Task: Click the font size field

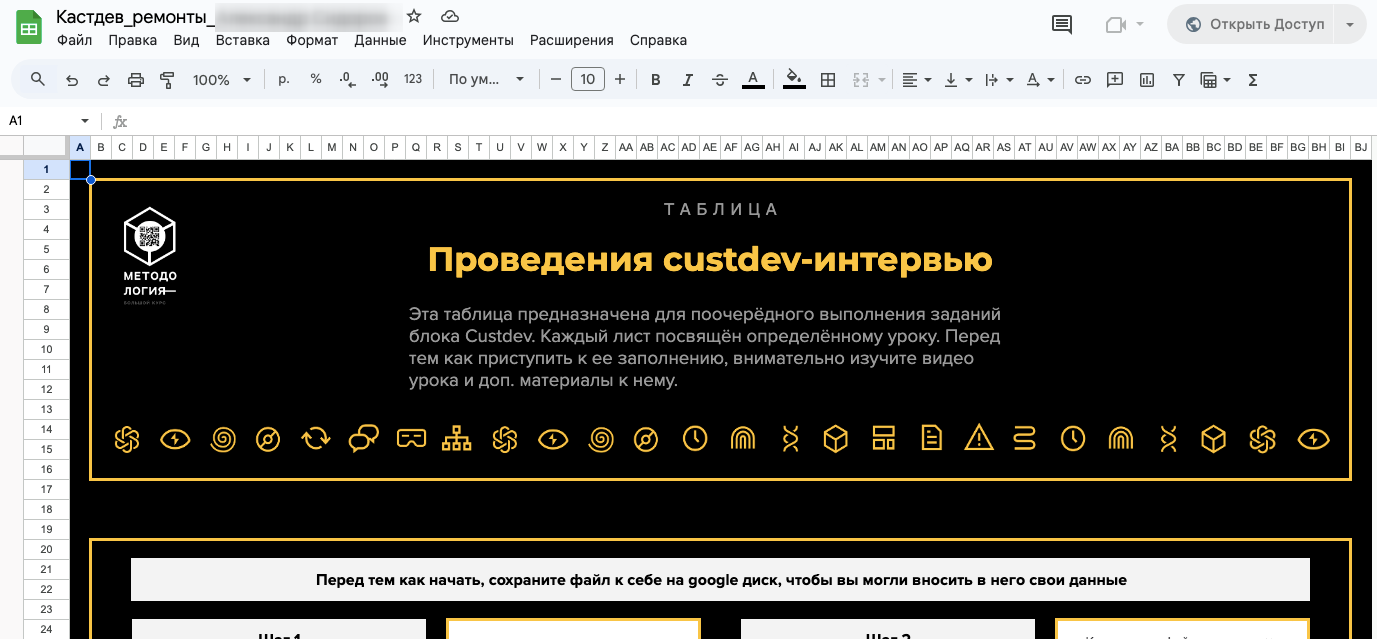Action: pos(588,80)
